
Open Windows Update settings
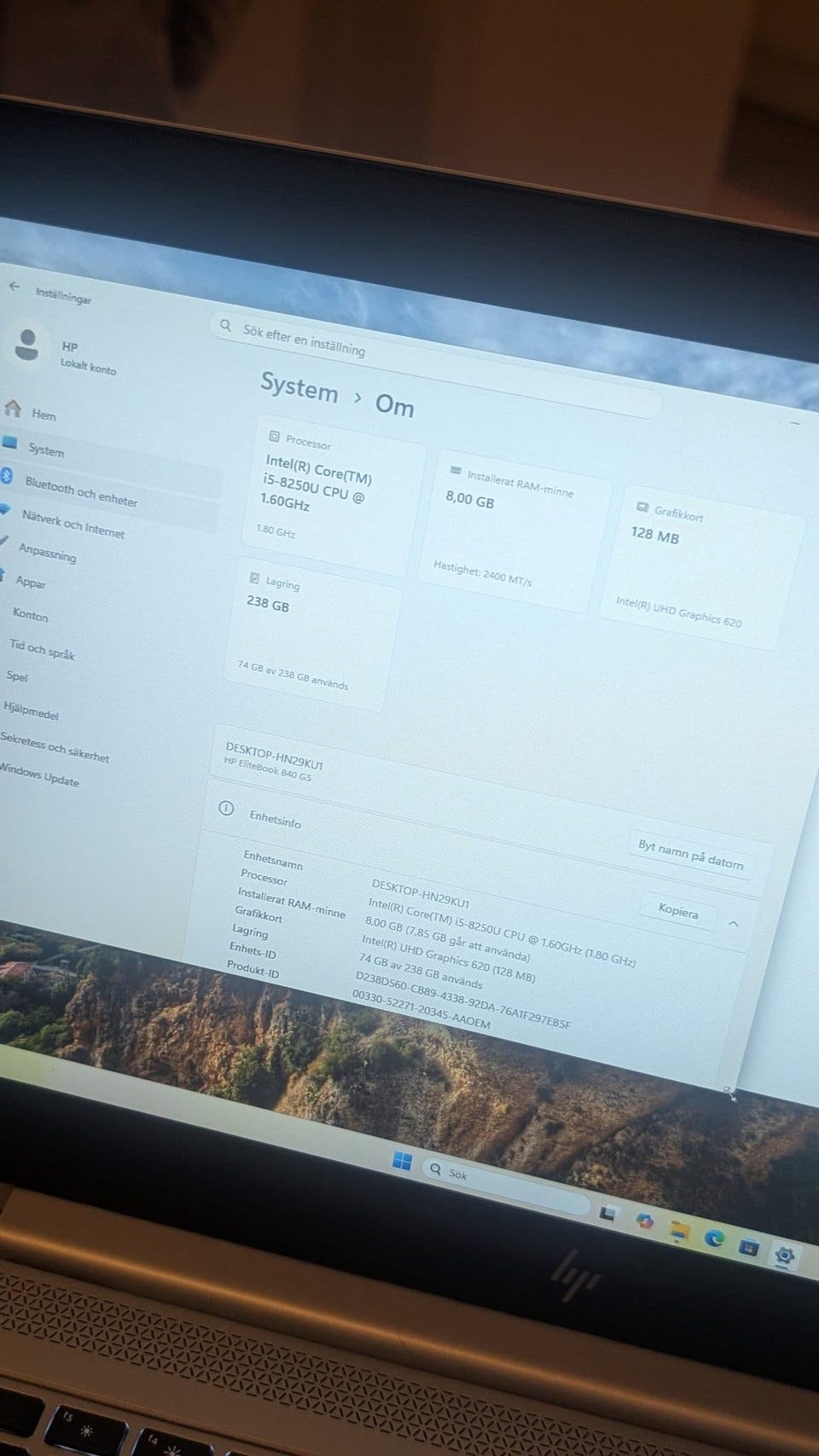click(39, 775)
